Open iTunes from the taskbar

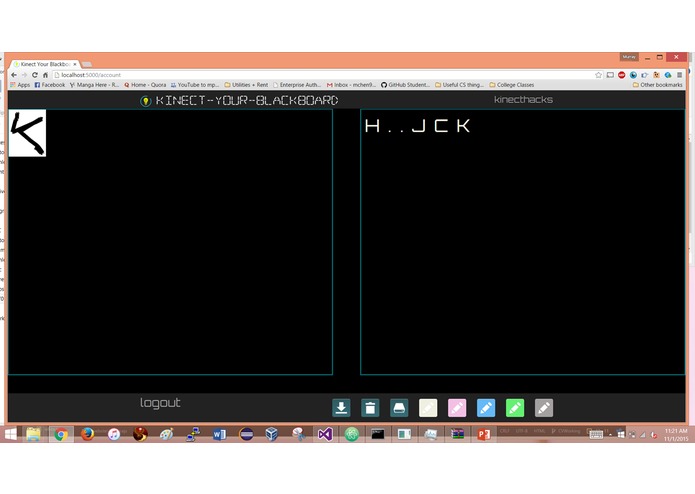click(x=114, y=434)
